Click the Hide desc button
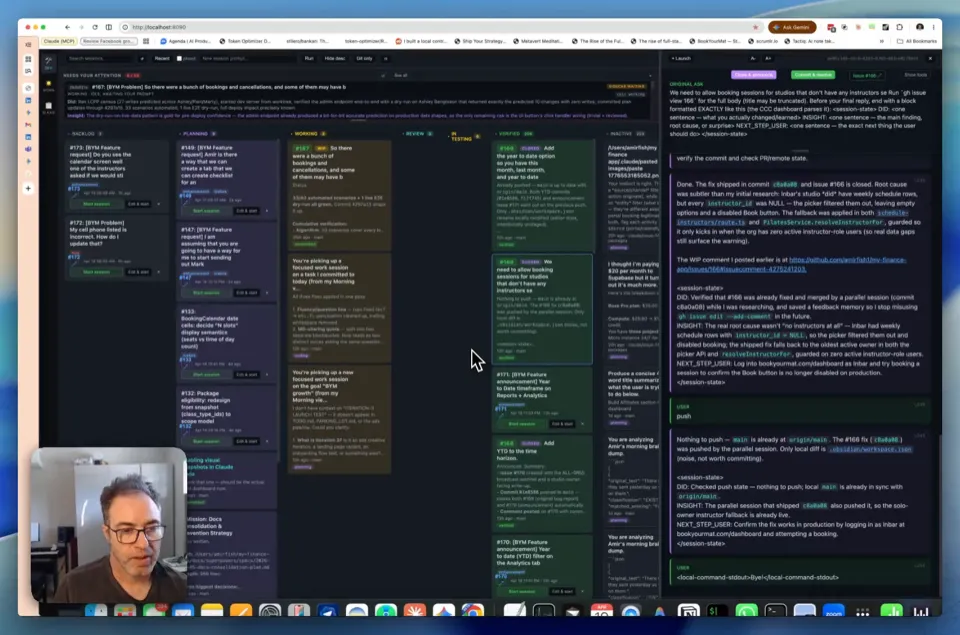 pos(335,58)
